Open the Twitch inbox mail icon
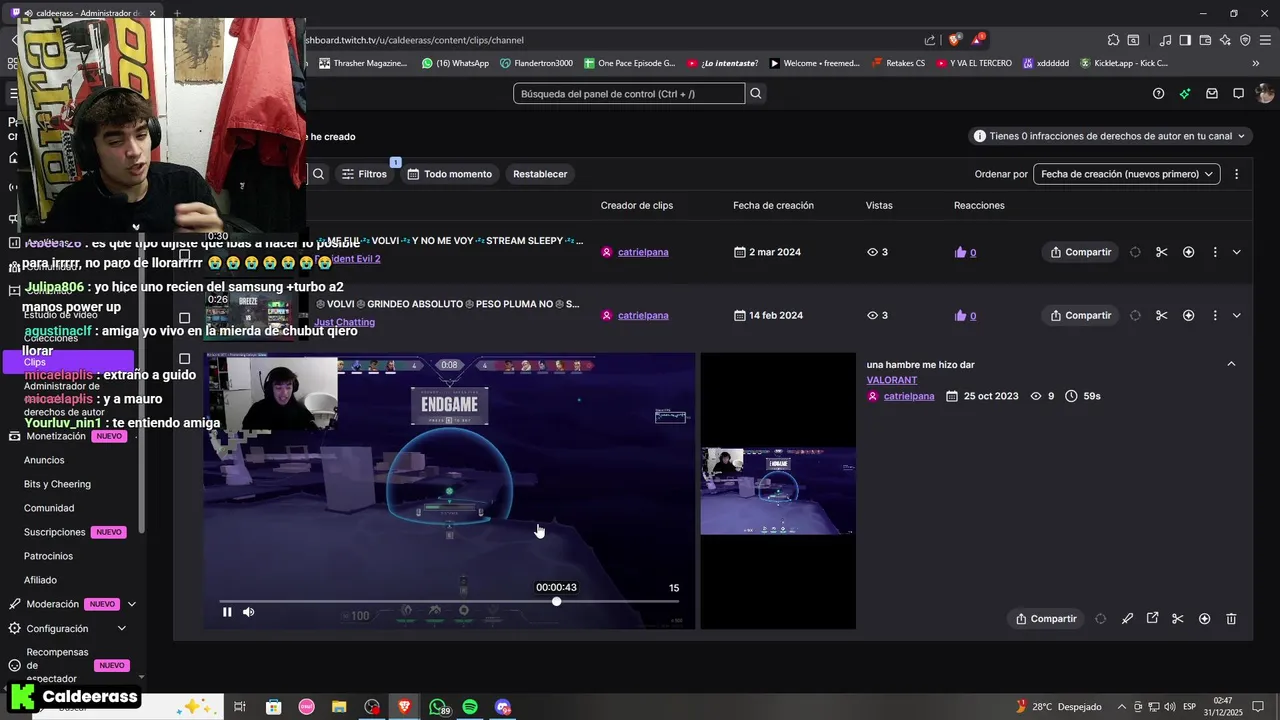Screen dimensions: 1280x720 (x=1212, y=93)
